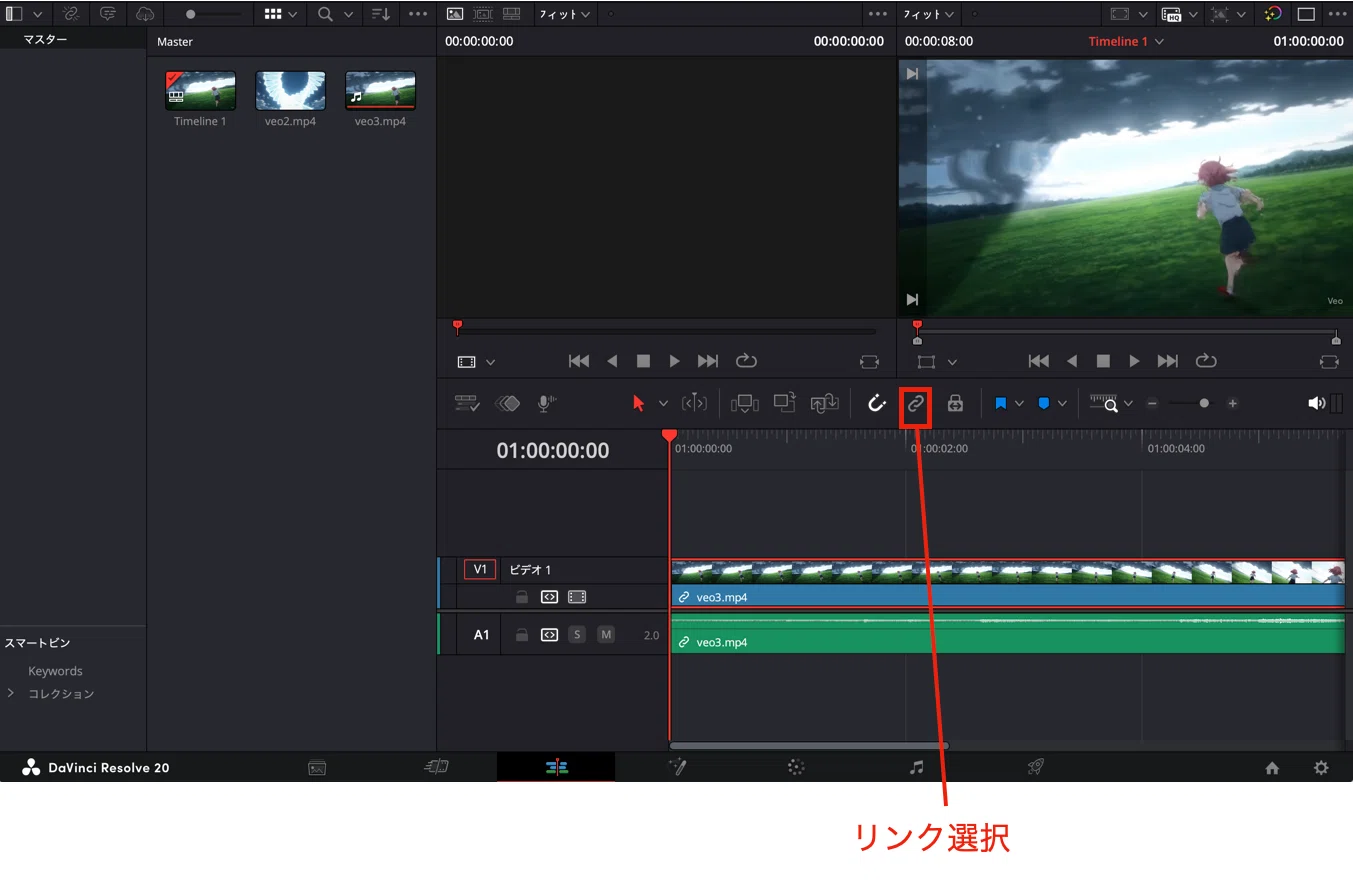Viewport: 1353px width, 882px height.
Task: Open the Timeline 1 thumbnail
Action: 200,90
